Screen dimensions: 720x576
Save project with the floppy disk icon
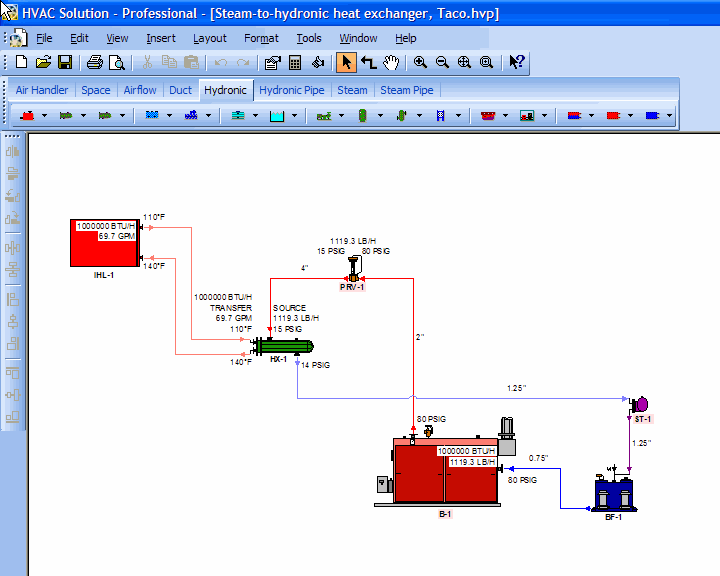pos(65,62)
